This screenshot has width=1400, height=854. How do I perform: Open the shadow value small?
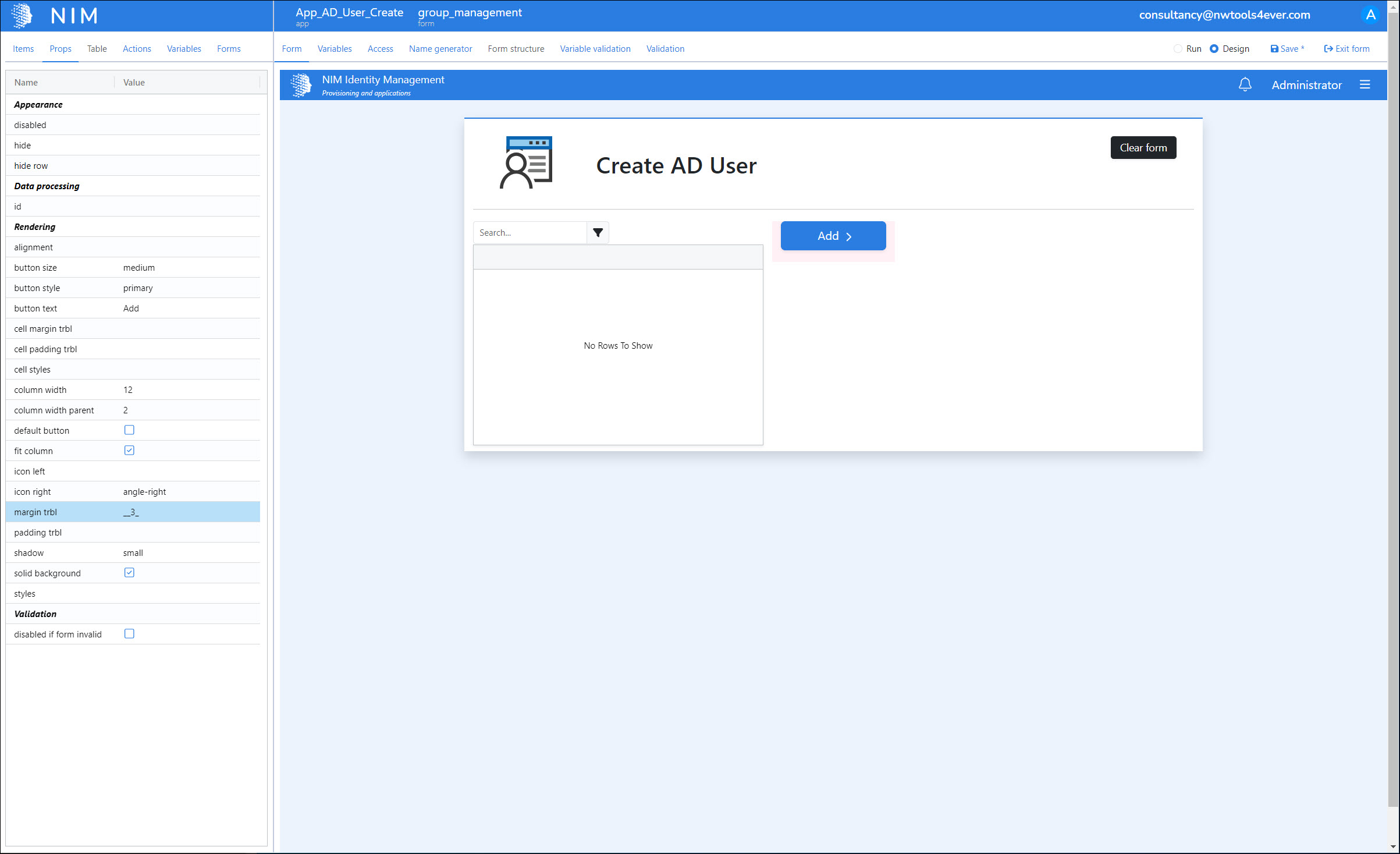133,553
